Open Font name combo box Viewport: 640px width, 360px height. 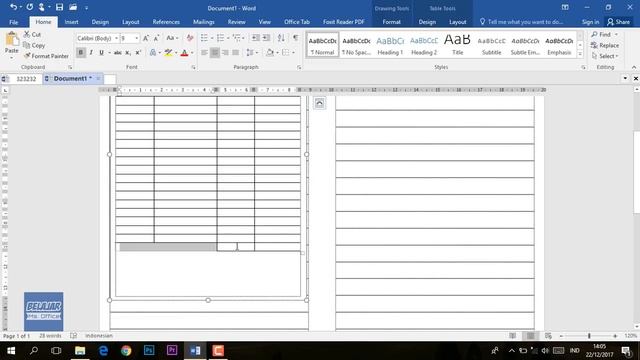click(97, 38)
